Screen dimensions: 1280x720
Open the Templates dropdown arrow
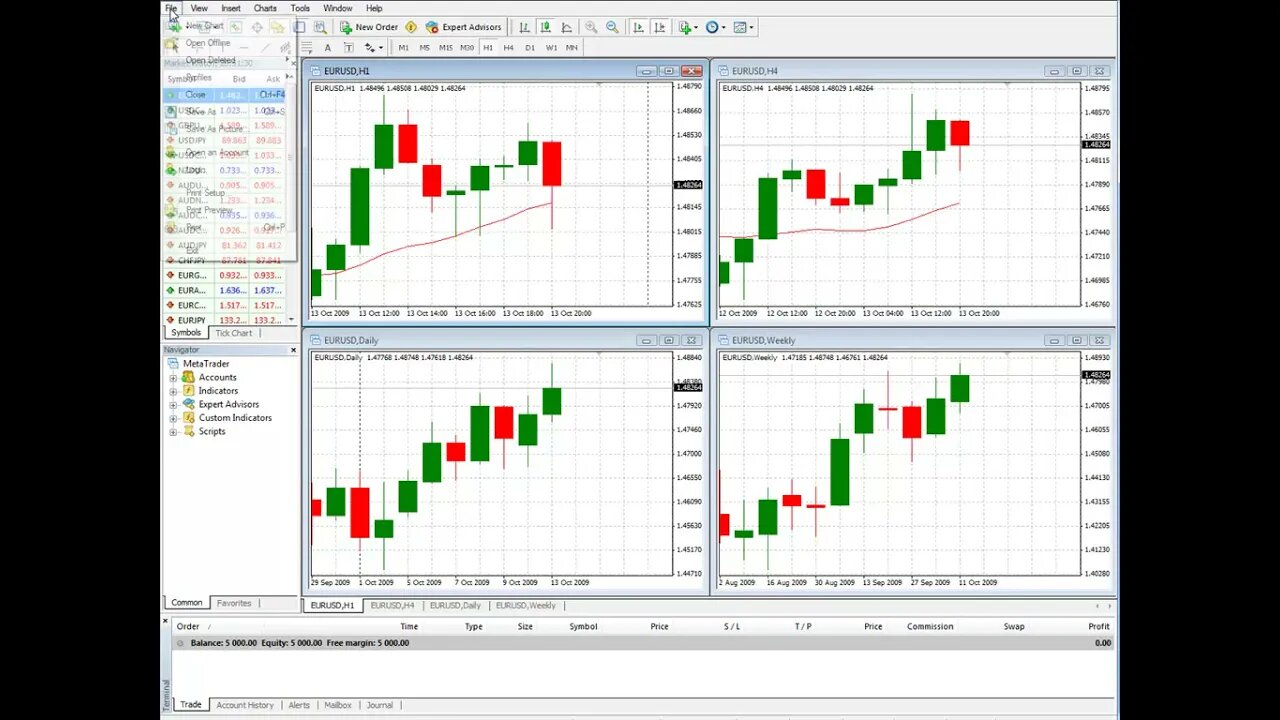752,27
